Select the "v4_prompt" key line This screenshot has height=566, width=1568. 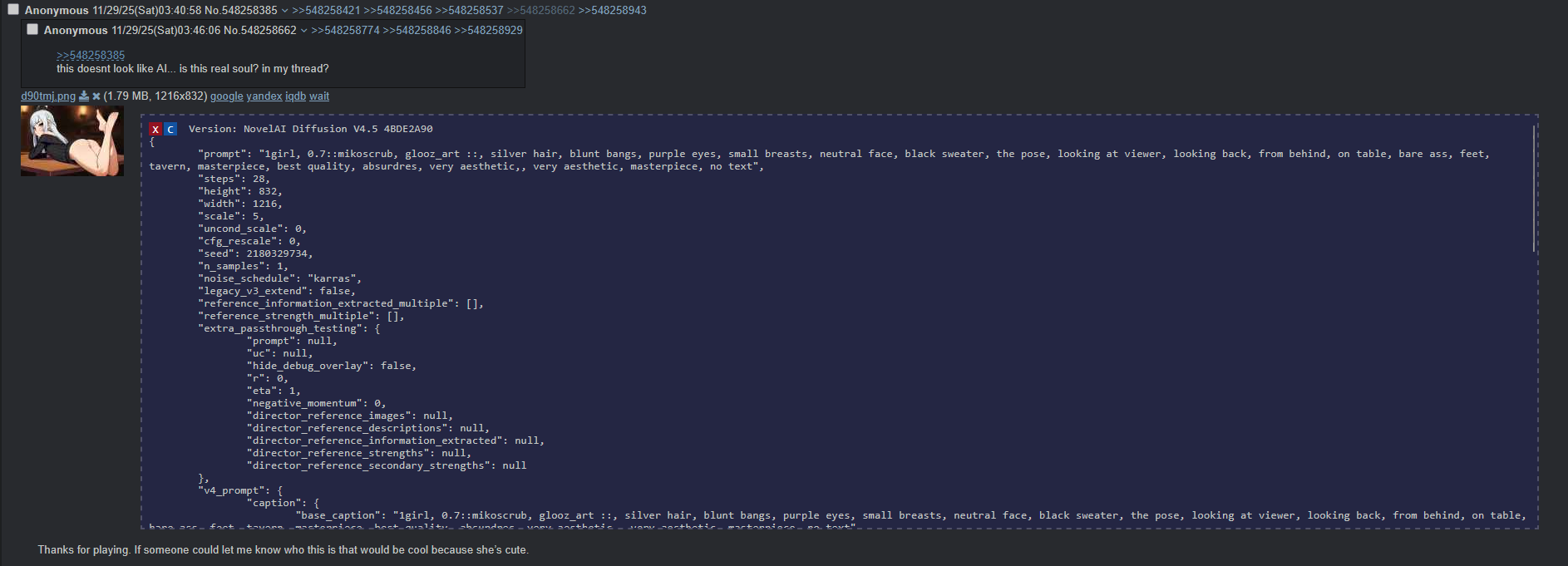click(240, 490)
